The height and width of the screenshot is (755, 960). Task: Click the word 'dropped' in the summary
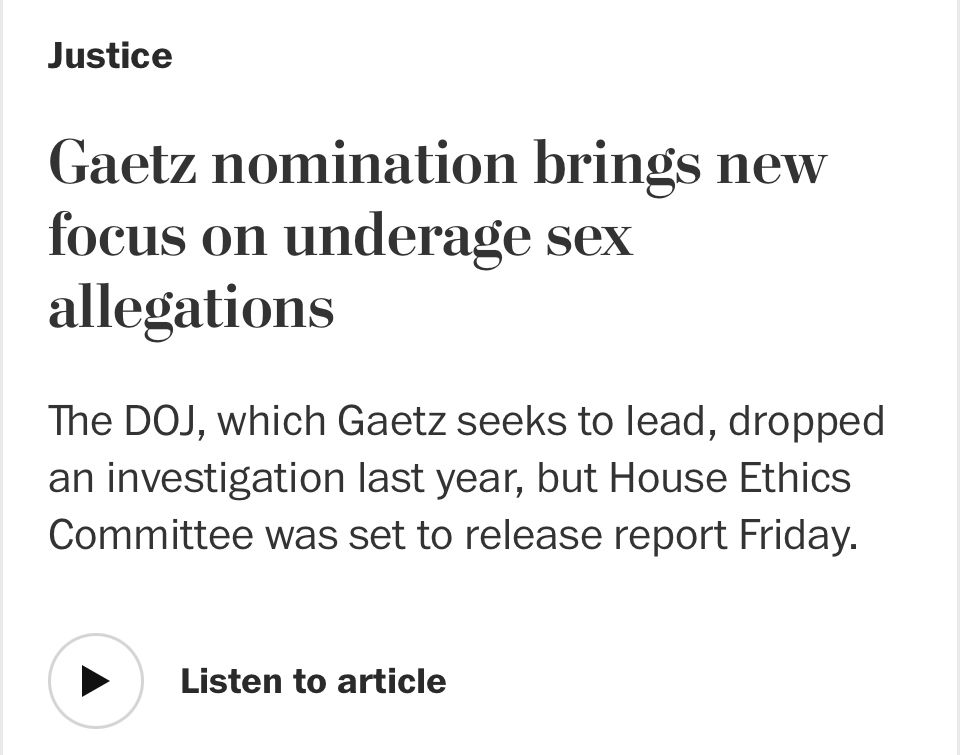pyautogui.click(x=806, y=422)
